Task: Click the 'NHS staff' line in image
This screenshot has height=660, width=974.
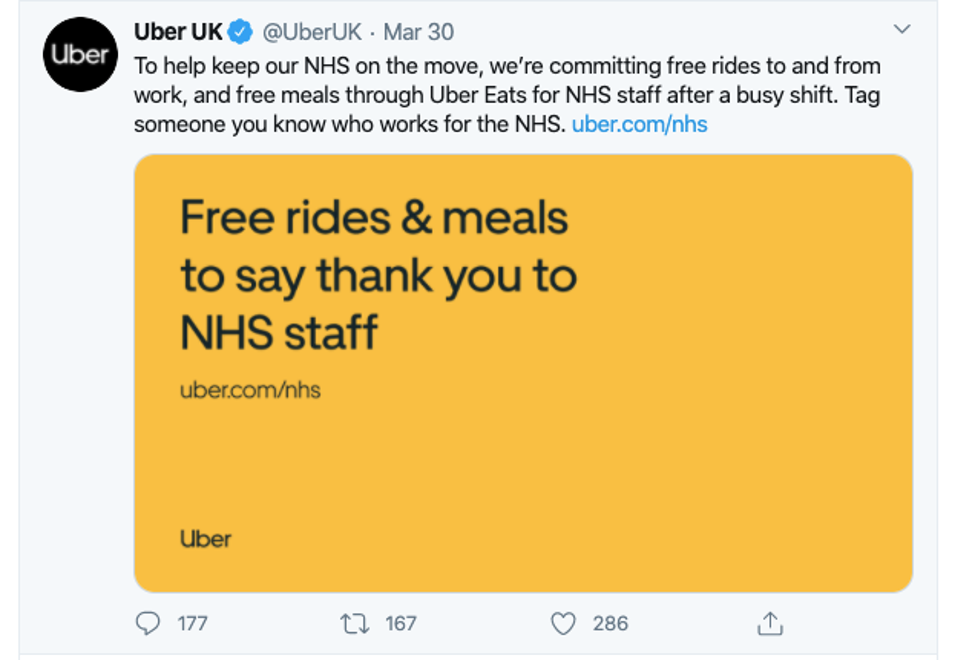Action: pyautogui.click(x=279, y=332)
